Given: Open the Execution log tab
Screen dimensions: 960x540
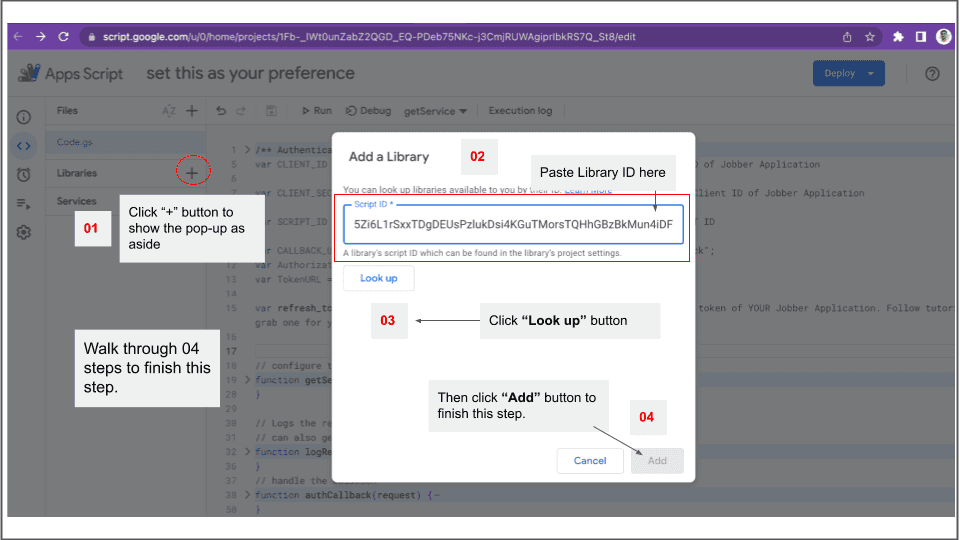Looking at the screenshot, I should pyautogui.click(x=520, y=111).
